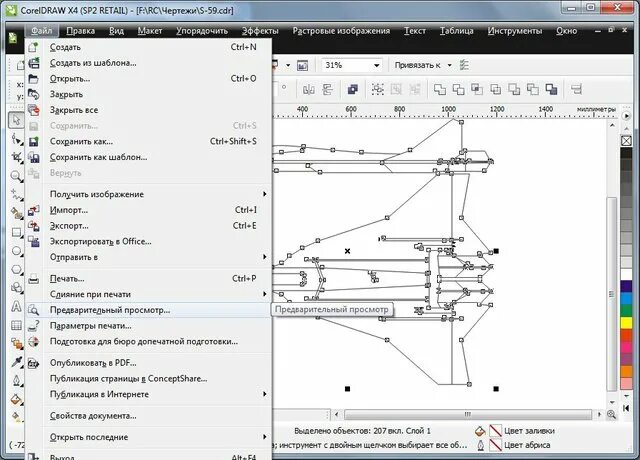Choose Открыть... from File menu
Screen dimensions: 640x460
[149, 78]
